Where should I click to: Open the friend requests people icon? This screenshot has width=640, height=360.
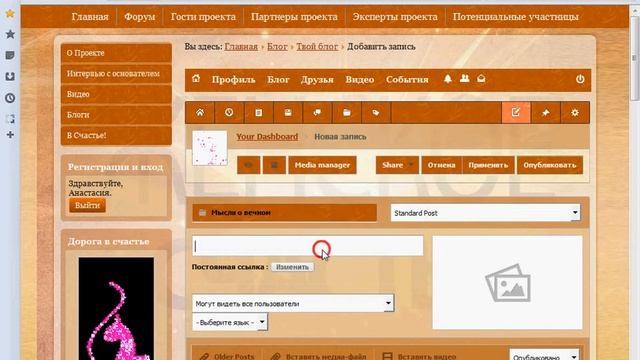pyautogui.click(x=464, y=78)
